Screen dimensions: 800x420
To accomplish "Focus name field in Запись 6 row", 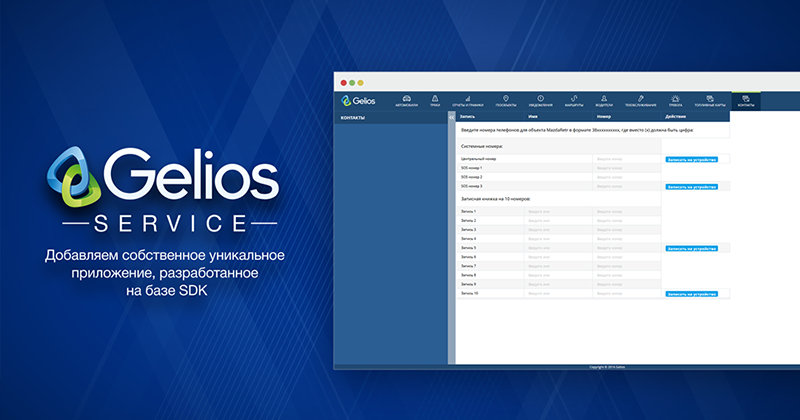I will [x=558, y=257].
